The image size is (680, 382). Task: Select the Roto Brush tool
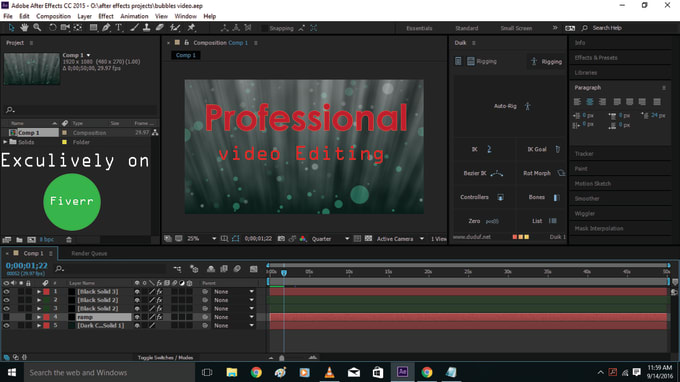point(175,28)
